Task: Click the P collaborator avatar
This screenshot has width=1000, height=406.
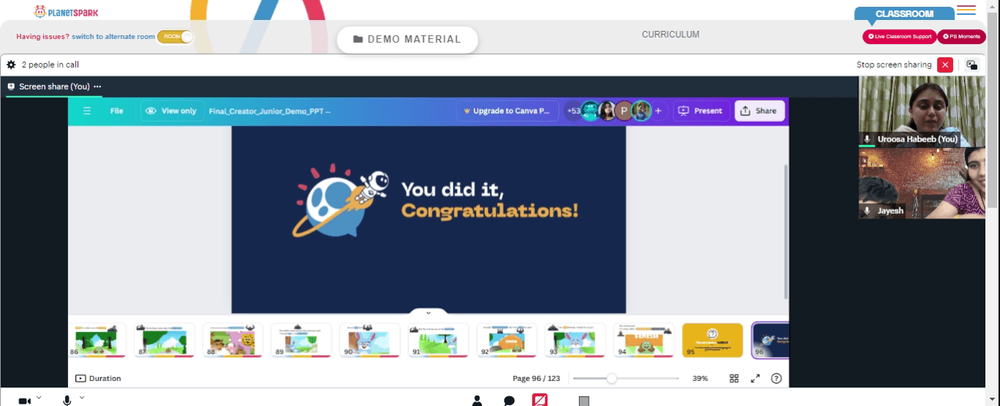Action: click(623, 111)
